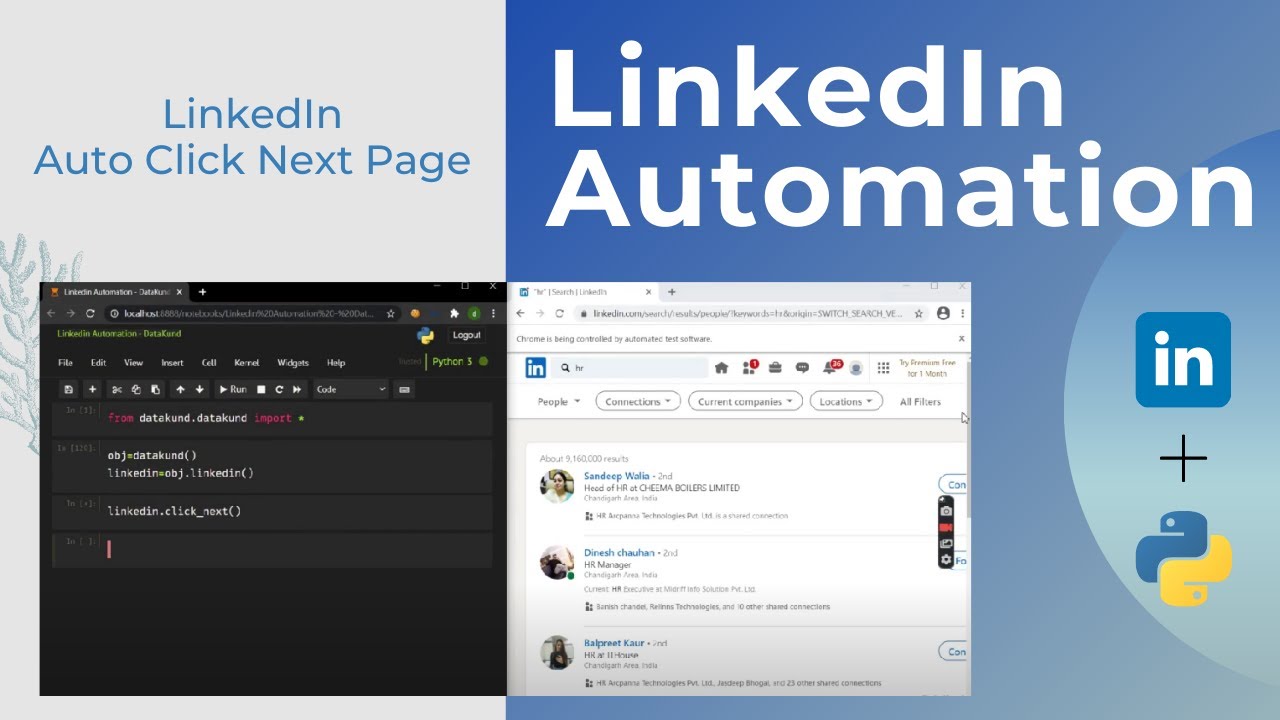This screenshot has height=720, width=1280.
Task: Open the Kernel menu
Action: [247, 363]
